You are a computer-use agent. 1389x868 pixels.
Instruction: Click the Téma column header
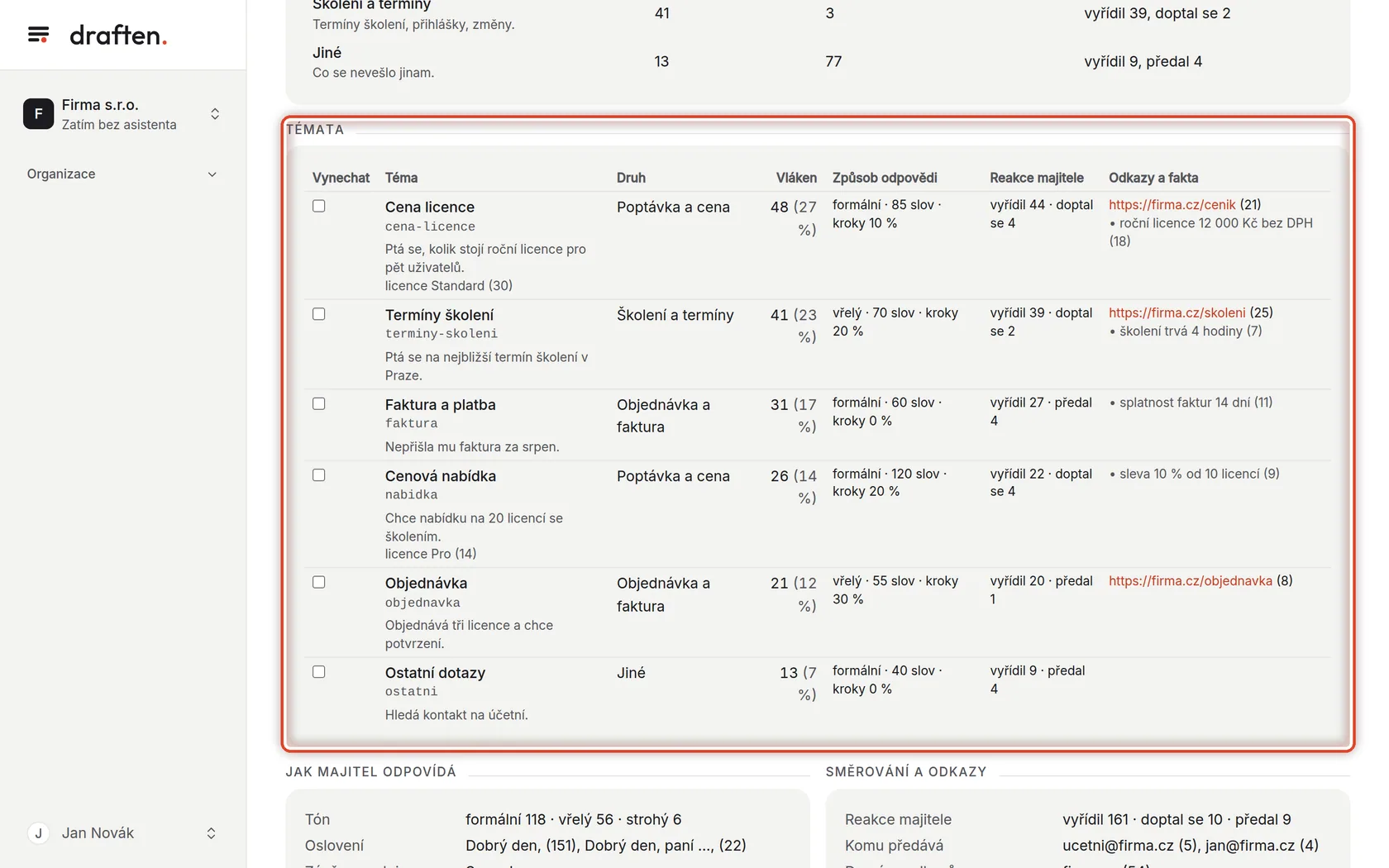coord(401,178)
